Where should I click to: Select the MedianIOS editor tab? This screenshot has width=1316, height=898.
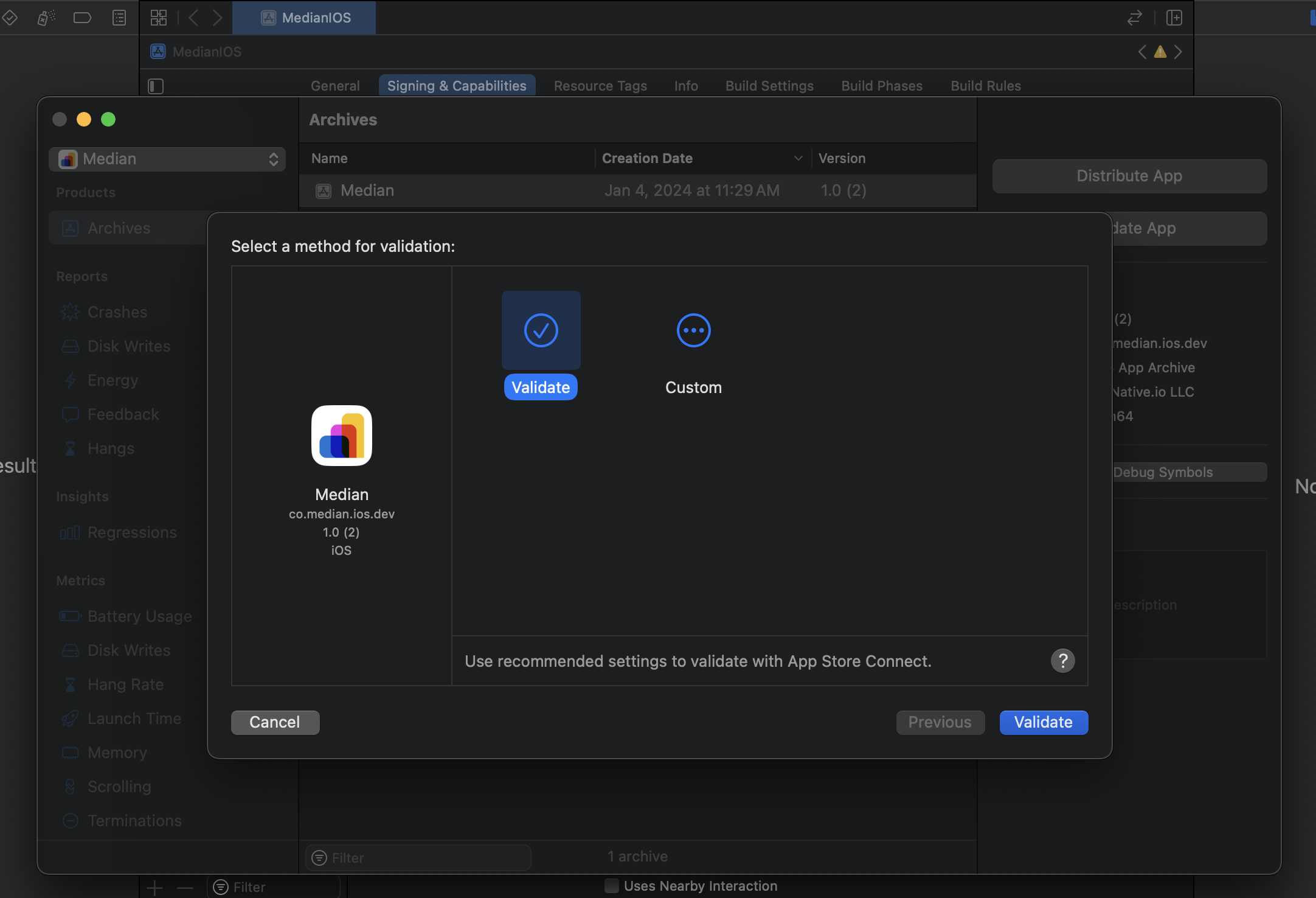304,18
